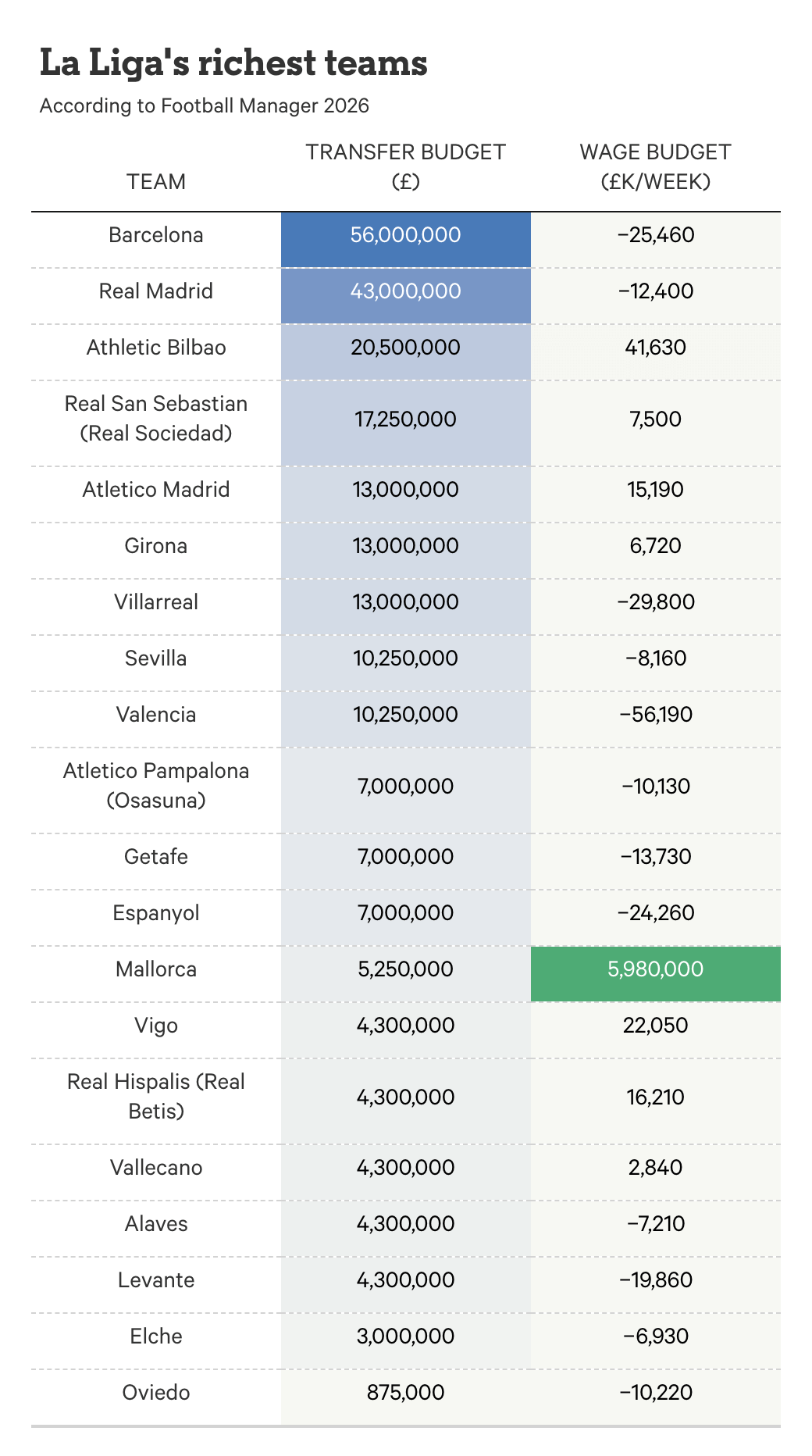This screenshot has width=812, height=1456.
Task: Click the Real San Sebastian (Real Sociedad) cell
Action: pyautogui.click(x=156, y=419)
